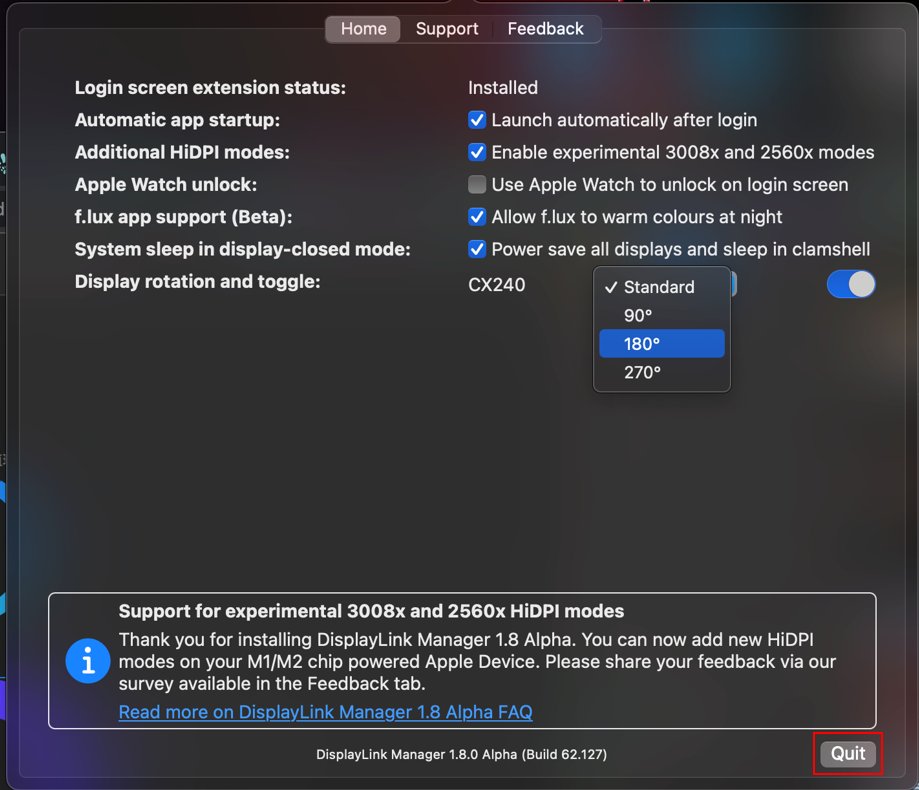919x790 pixels.
Task: Choose 270° rotation option
Action: [x=662, y=372]
